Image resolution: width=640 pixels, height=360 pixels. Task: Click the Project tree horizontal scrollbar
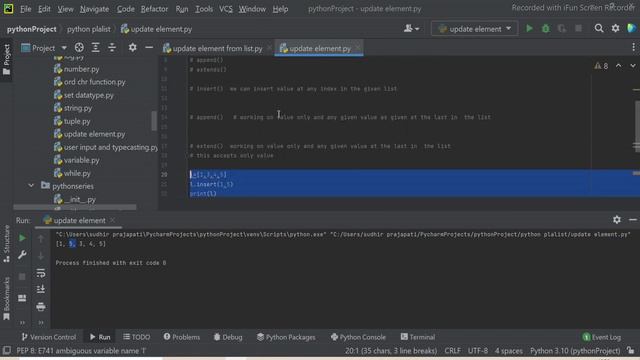(75, 207)
